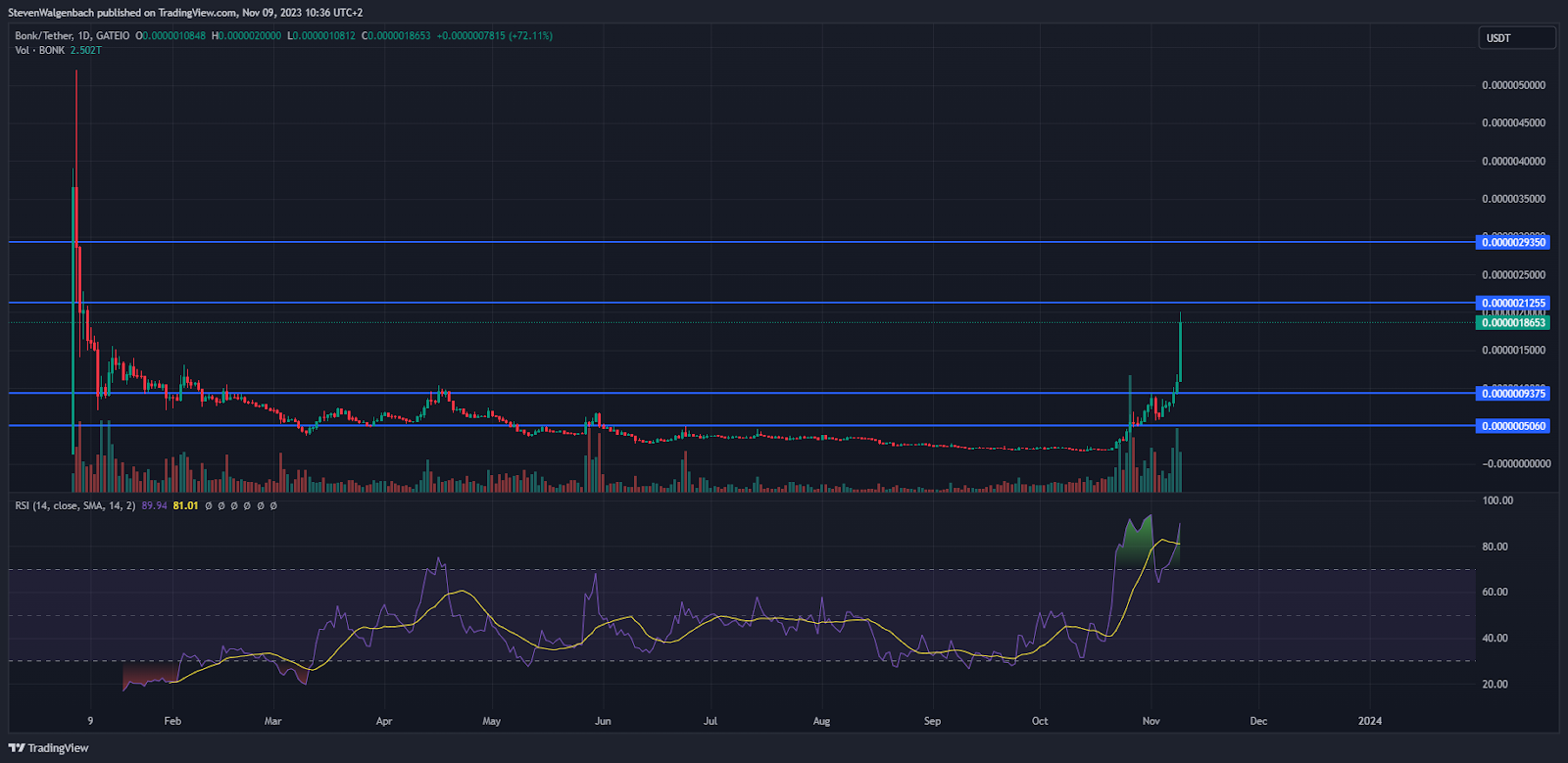
Task: Click the RSI value 89.94 in legend
Action: pyautogui.click(x=154, y=505)
